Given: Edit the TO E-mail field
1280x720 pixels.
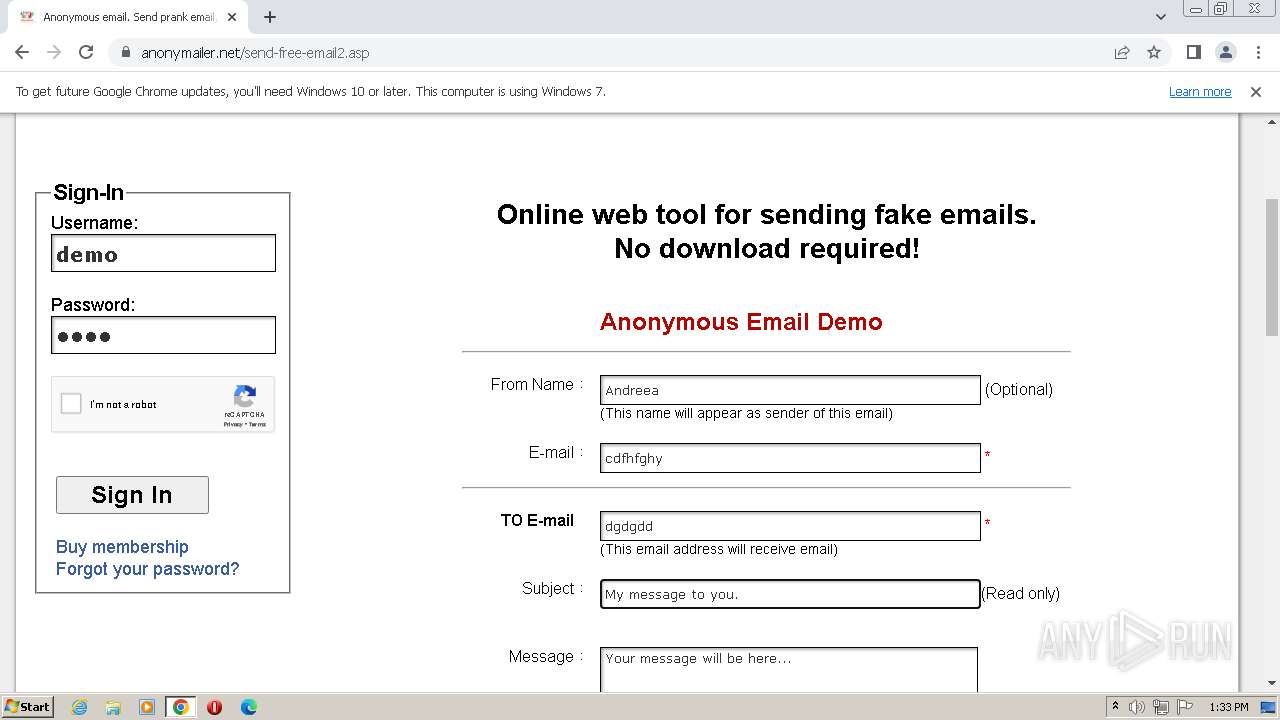Looking at the screenshot, I should 790,526.
